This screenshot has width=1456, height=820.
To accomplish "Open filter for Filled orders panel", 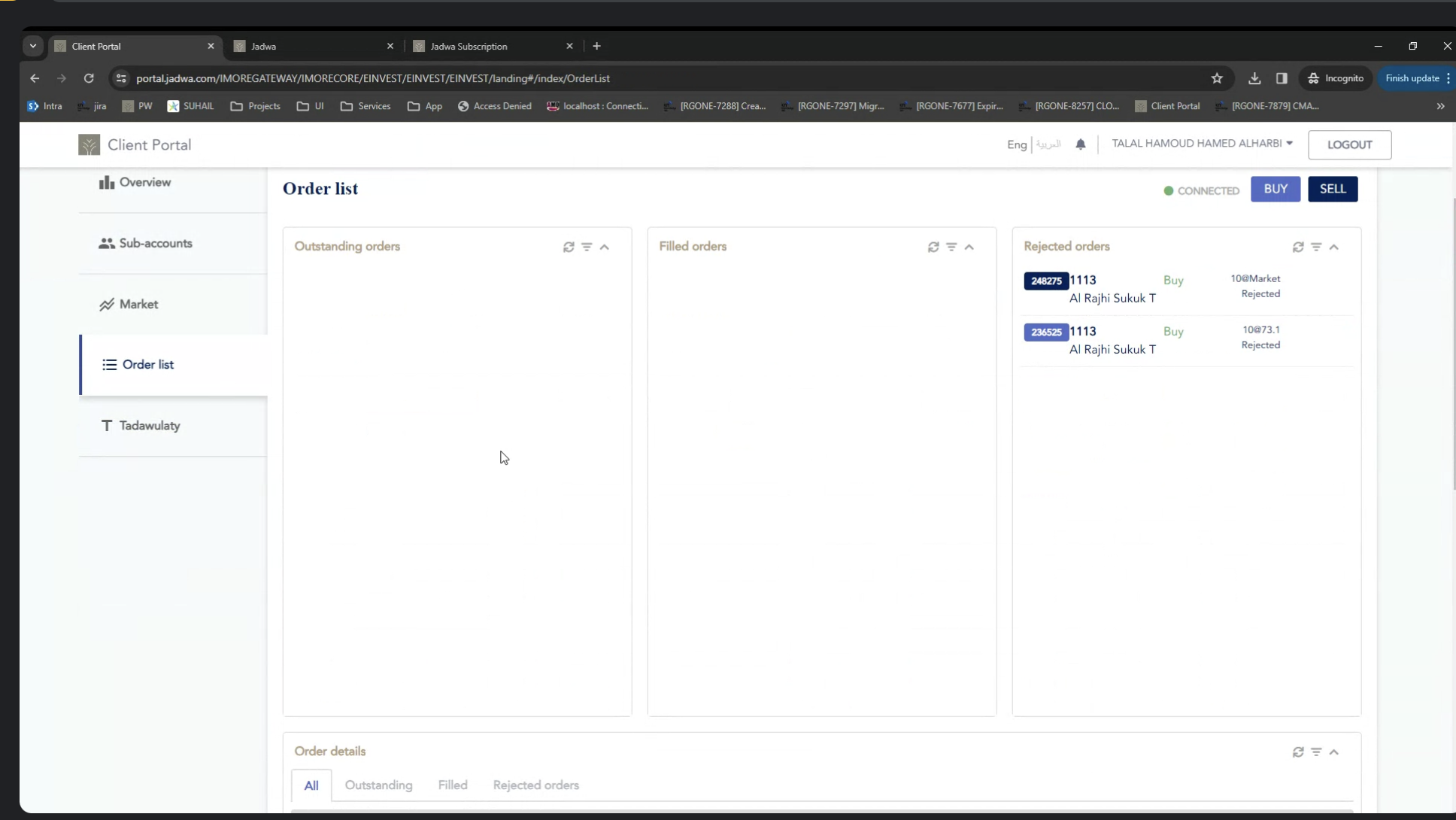I will point(951,247).
